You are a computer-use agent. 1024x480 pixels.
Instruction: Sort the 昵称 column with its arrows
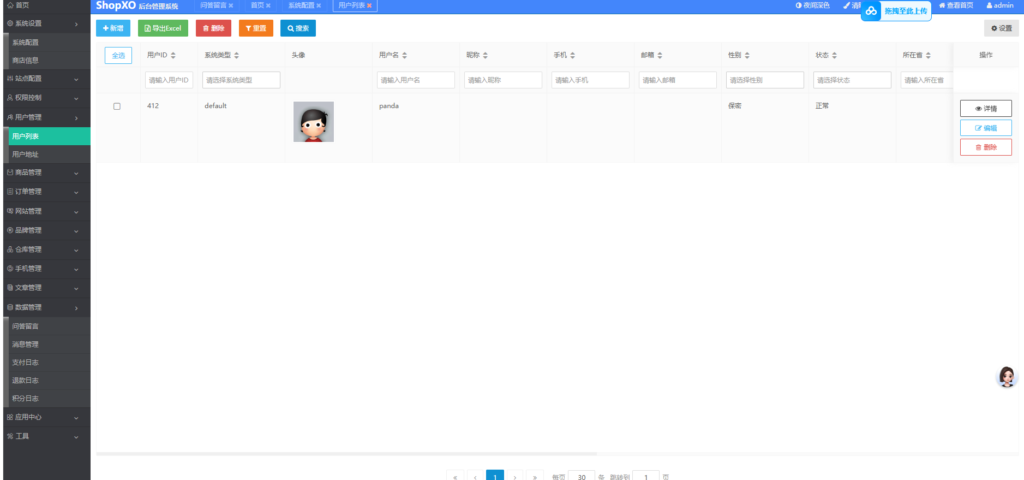[x=485, y=56]
